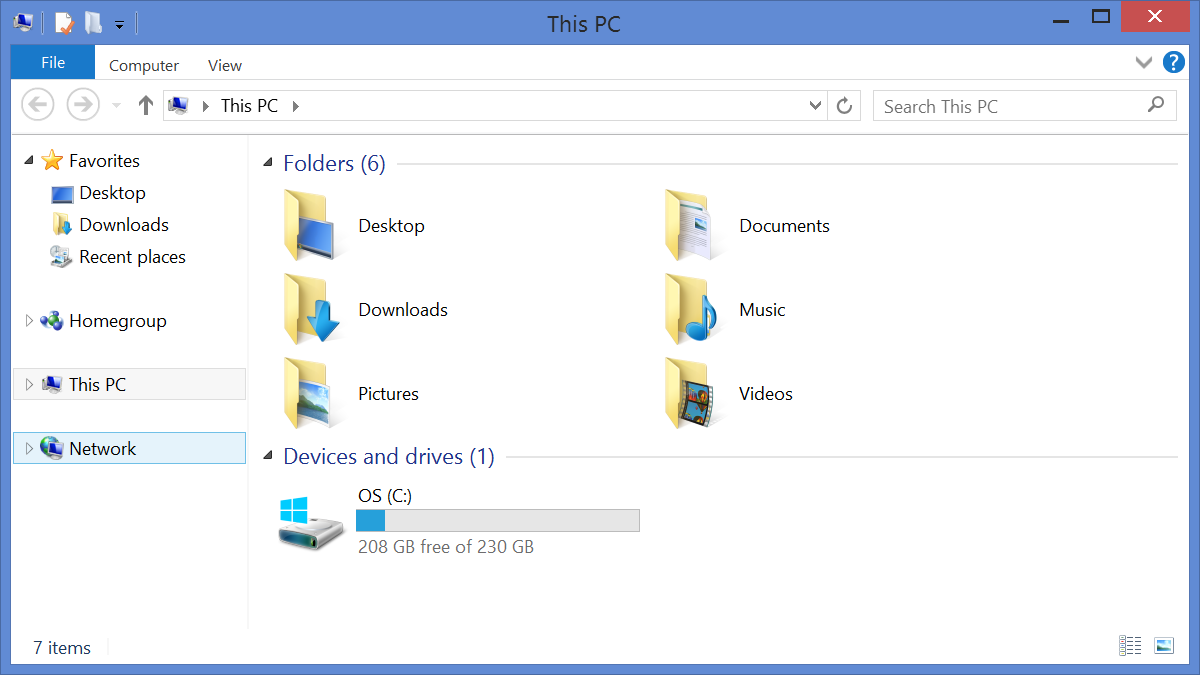Image resolution: width=1200 pixels, height=675 pixels.
Task: Open the Computer ribbon tab
Action: coord(144,65)
